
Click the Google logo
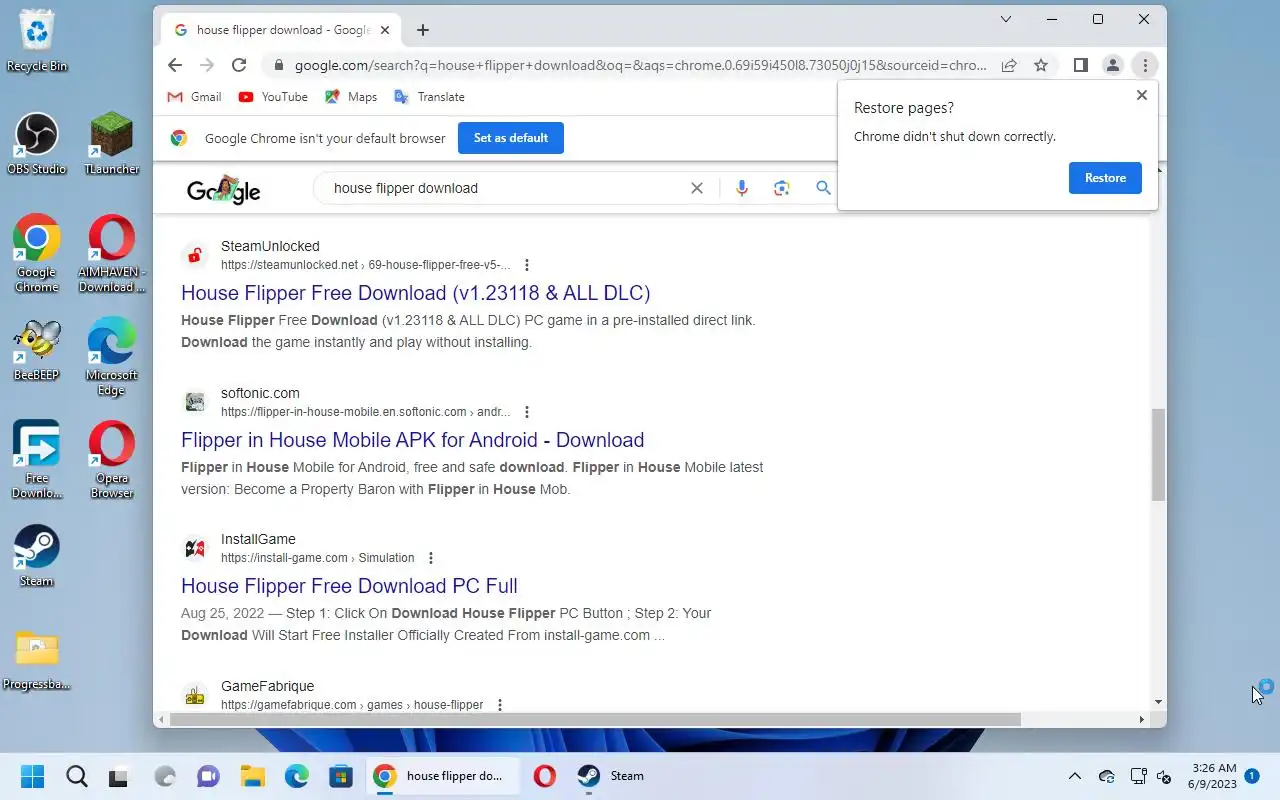pos(224,189)
